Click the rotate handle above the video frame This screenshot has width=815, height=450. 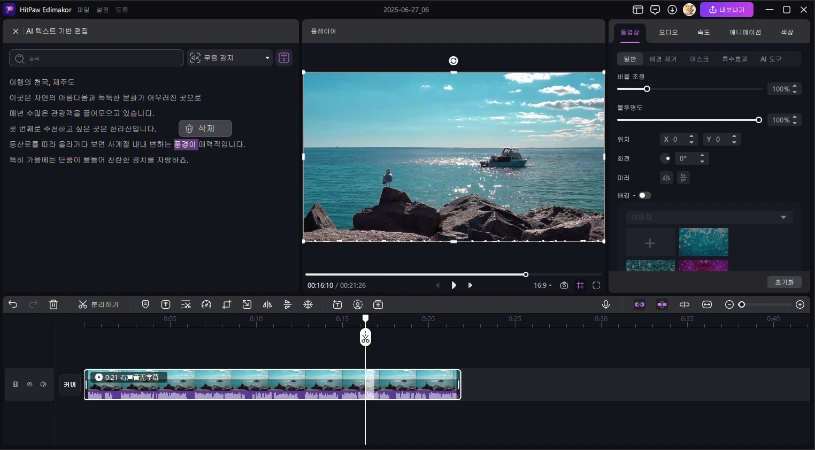(x=453, y=61)
